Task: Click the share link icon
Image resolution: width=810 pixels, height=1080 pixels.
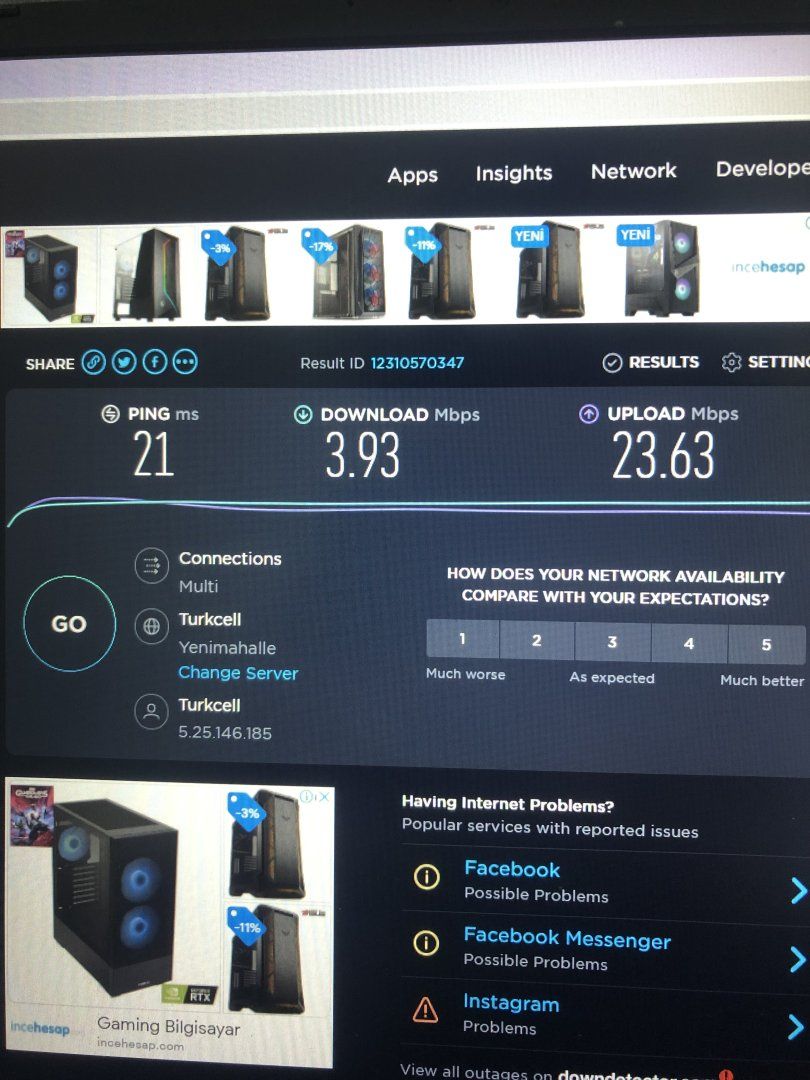Action: [x=94, y=362]
